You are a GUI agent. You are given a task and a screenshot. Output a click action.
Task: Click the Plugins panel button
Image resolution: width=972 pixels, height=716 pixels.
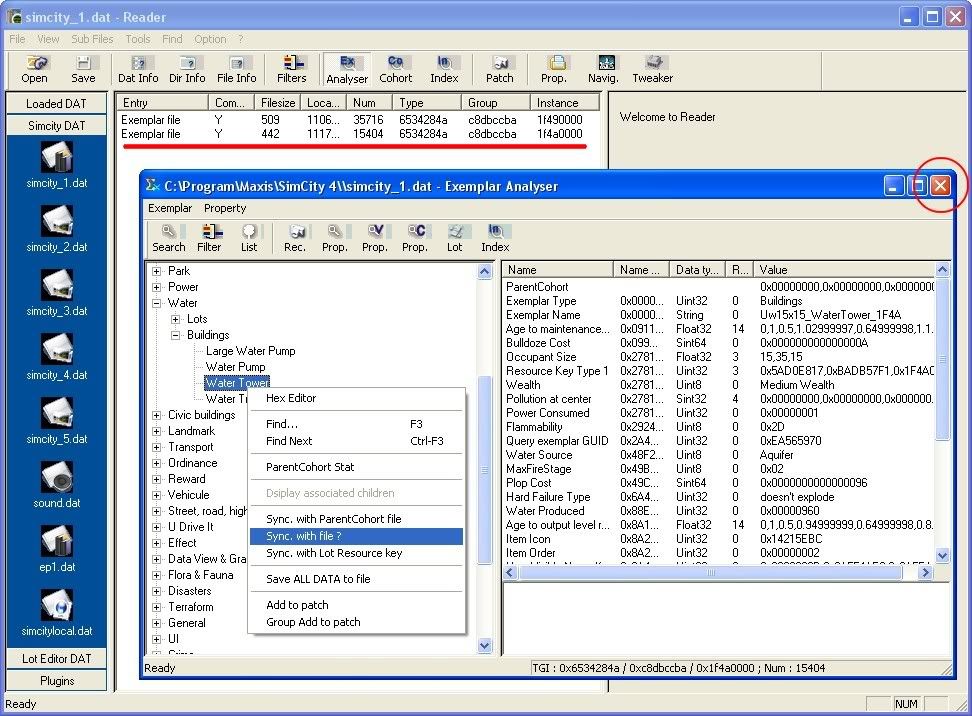(57, 681)
